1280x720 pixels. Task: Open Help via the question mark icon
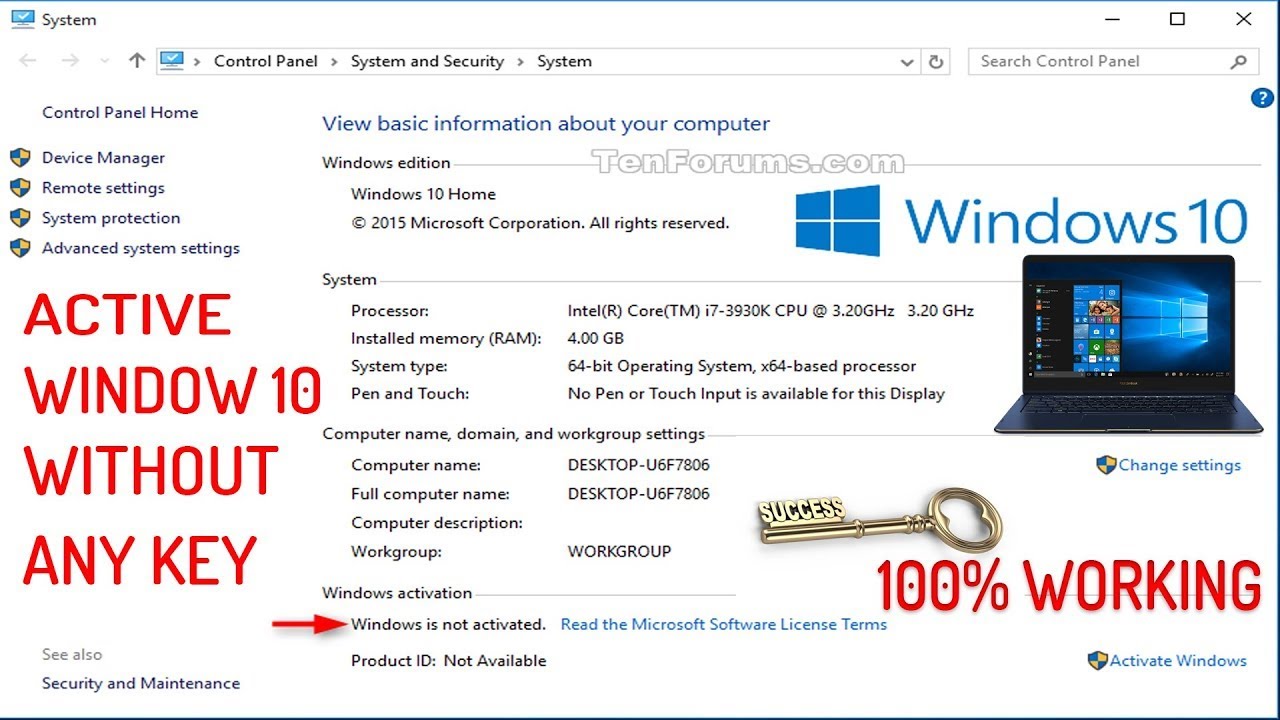point(1262,98)
